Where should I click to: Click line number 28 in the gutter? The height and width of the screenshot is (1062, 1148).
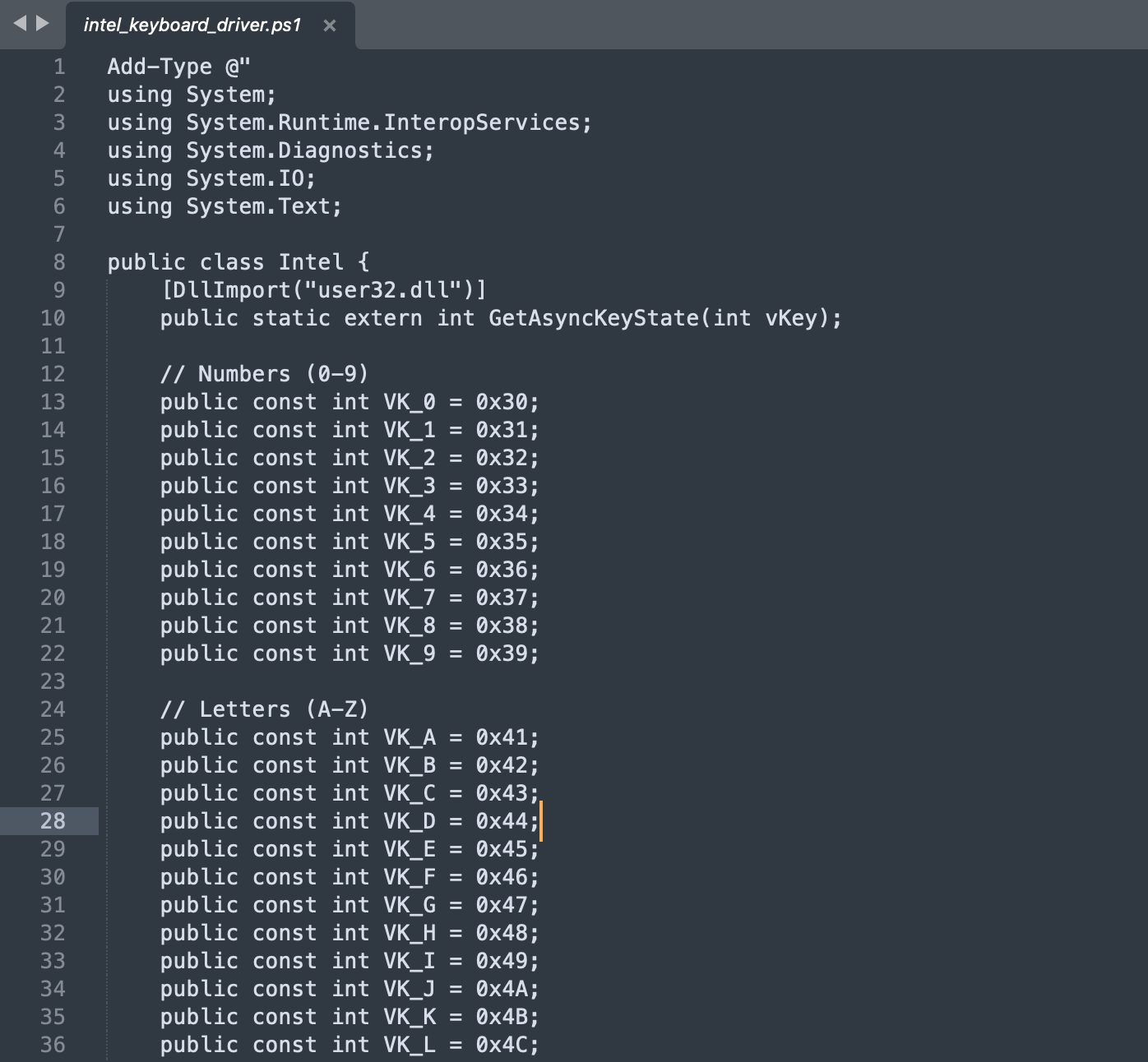[x=53, y=821]
